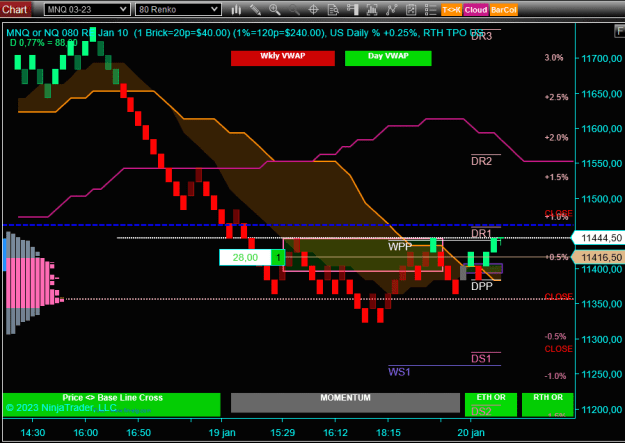Click the F button at top right

point(620,31)
